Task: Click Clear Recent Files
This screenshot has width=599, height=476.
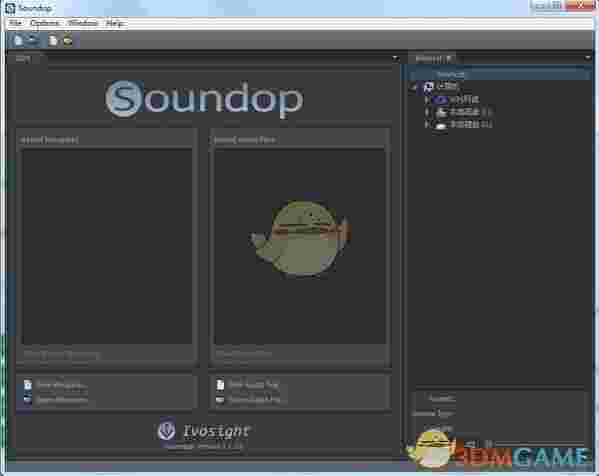Action: (244, 355)
